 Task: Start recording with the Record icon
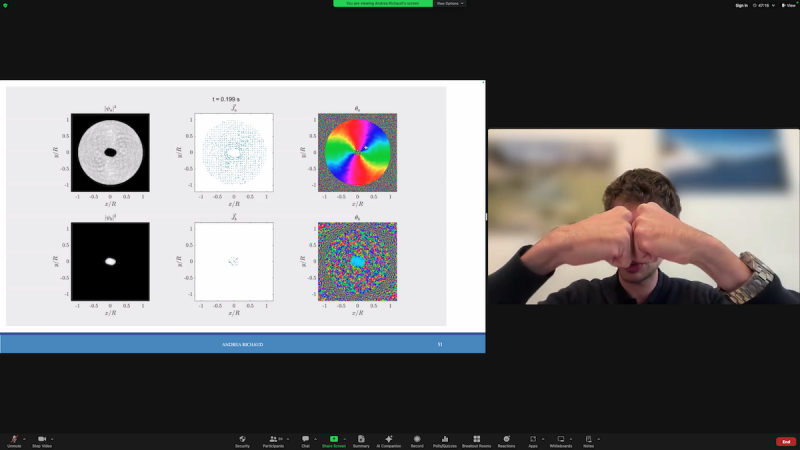pos(417,439)
